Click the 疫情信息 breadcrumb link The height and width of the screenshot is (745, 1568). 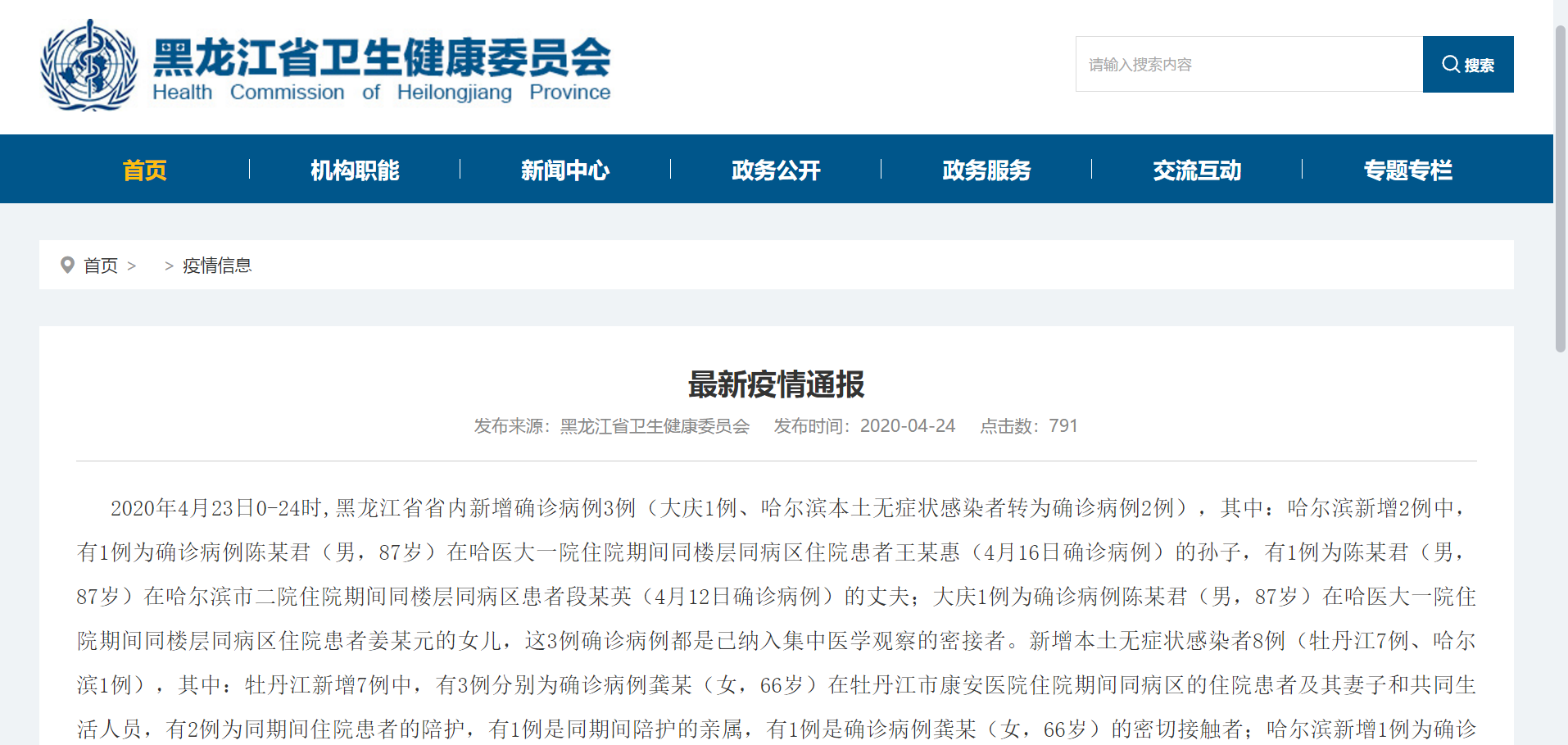pyautogui.click(x=217, y=266)
